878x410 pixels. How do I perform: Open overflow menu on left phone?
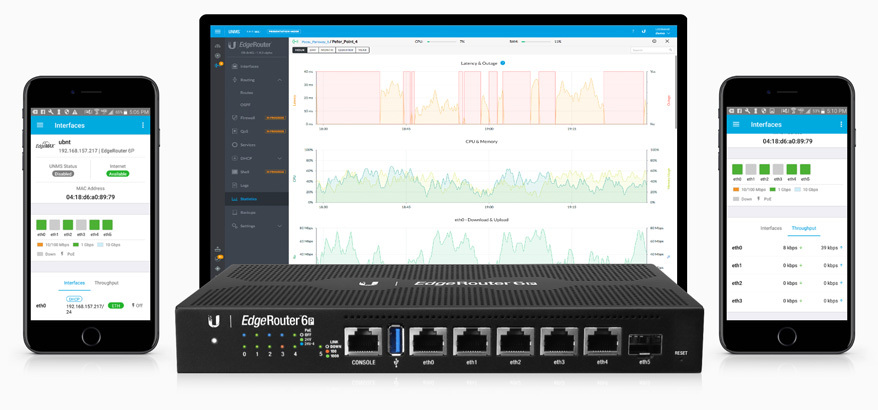[x=143, y=125]
